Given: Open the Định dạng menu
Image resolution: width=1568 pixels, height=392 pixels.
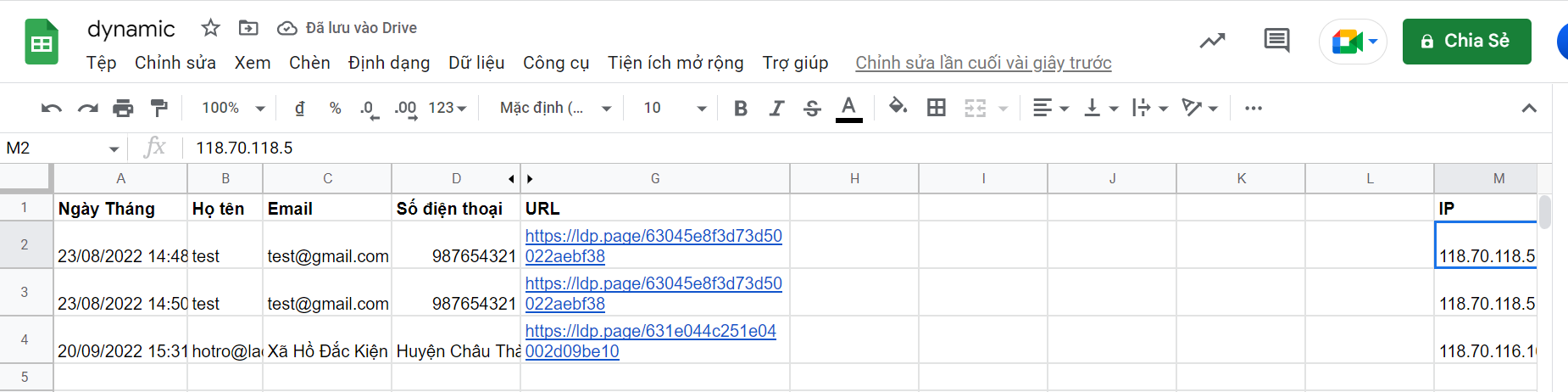Looking at the screenshot, I should tap(389, 63).
